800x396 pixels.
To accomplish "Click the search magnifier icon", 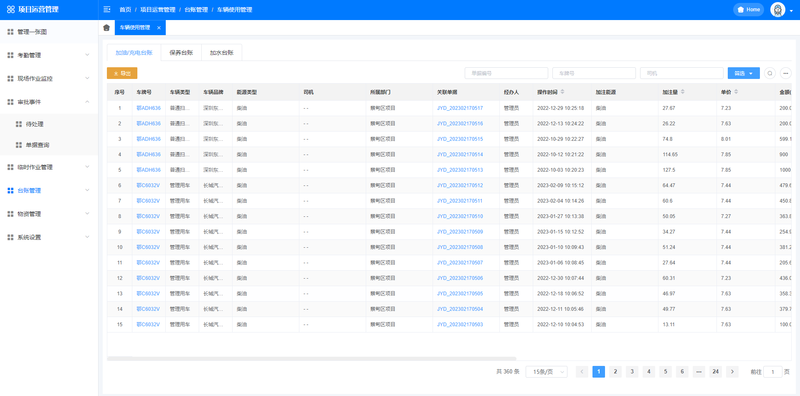I will [x=770, y=73].
